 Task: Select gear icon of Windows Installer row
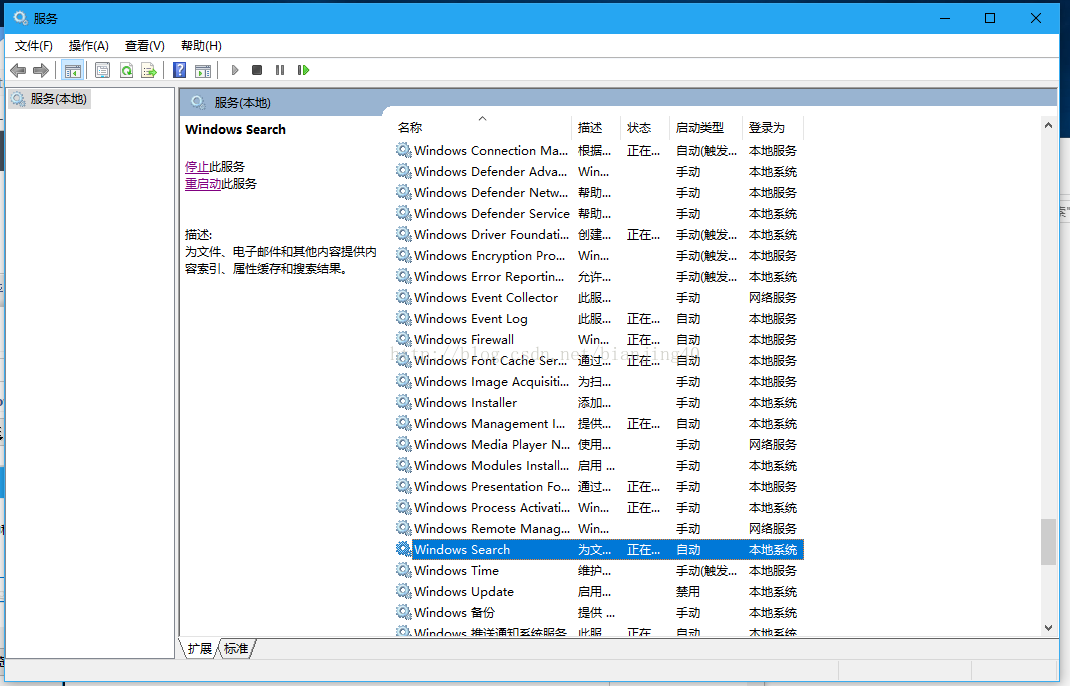pos(404,402)
